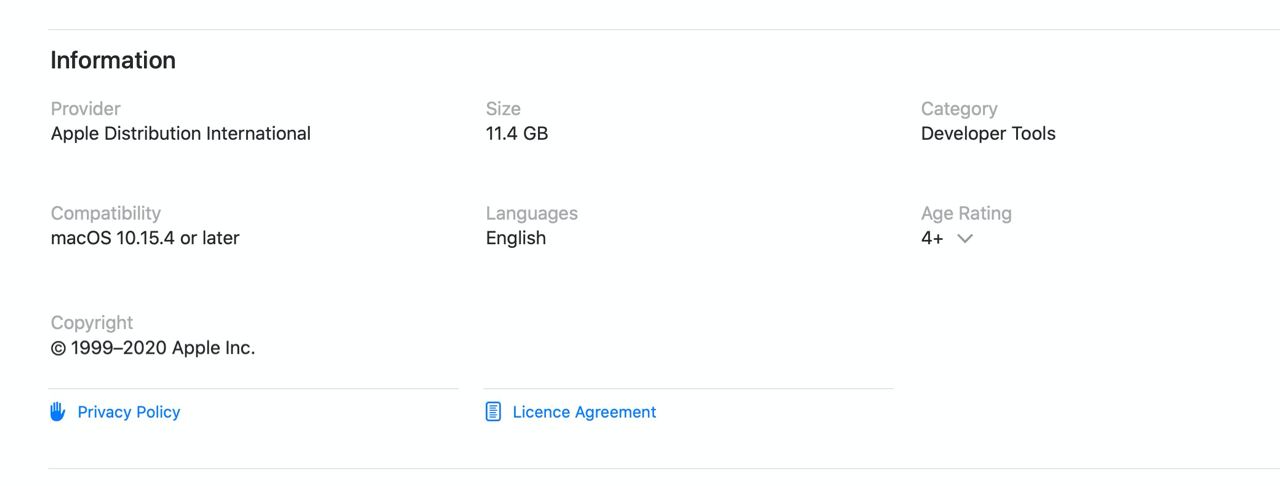Open the Privacy Policy link
This screenshot has width=1280, height=486.
[x=129, y=412]
